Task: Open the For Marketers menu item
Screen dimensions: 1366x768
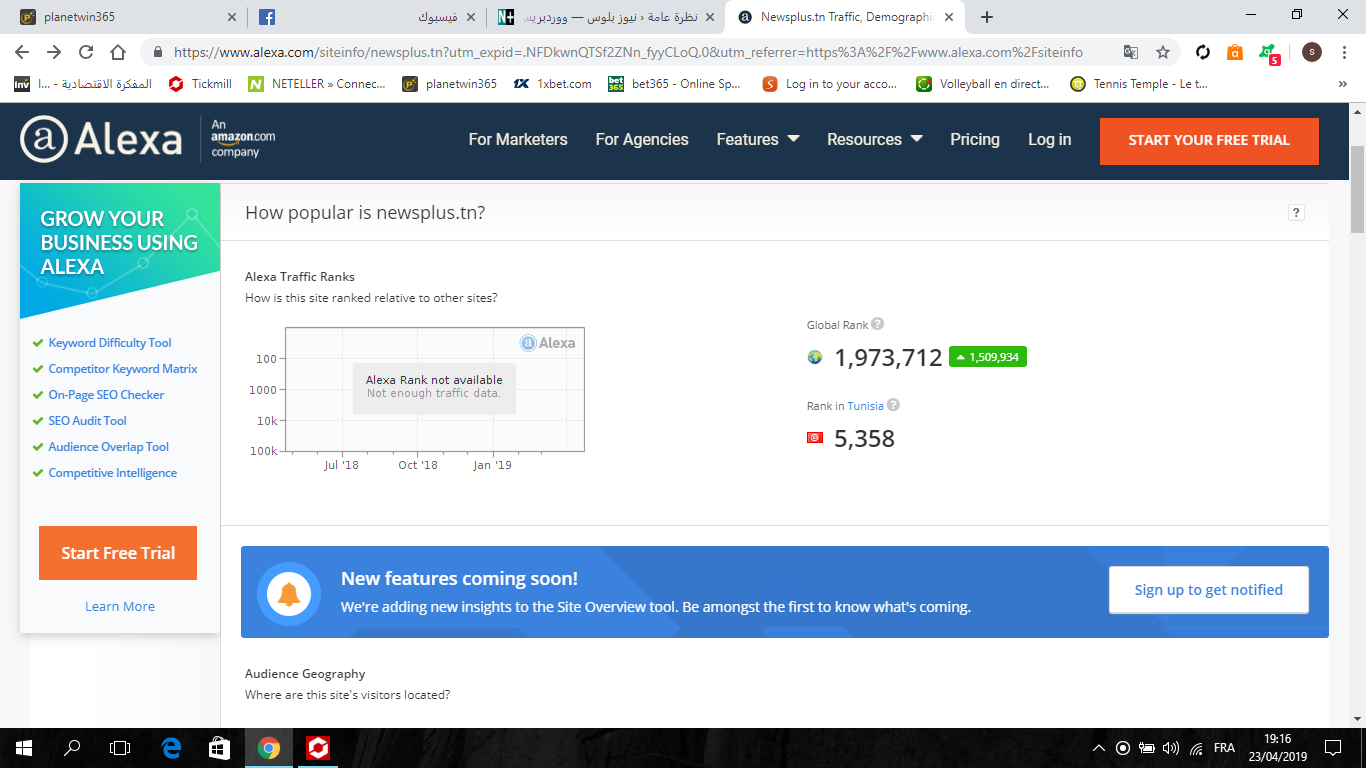Action: coord(517,140)
